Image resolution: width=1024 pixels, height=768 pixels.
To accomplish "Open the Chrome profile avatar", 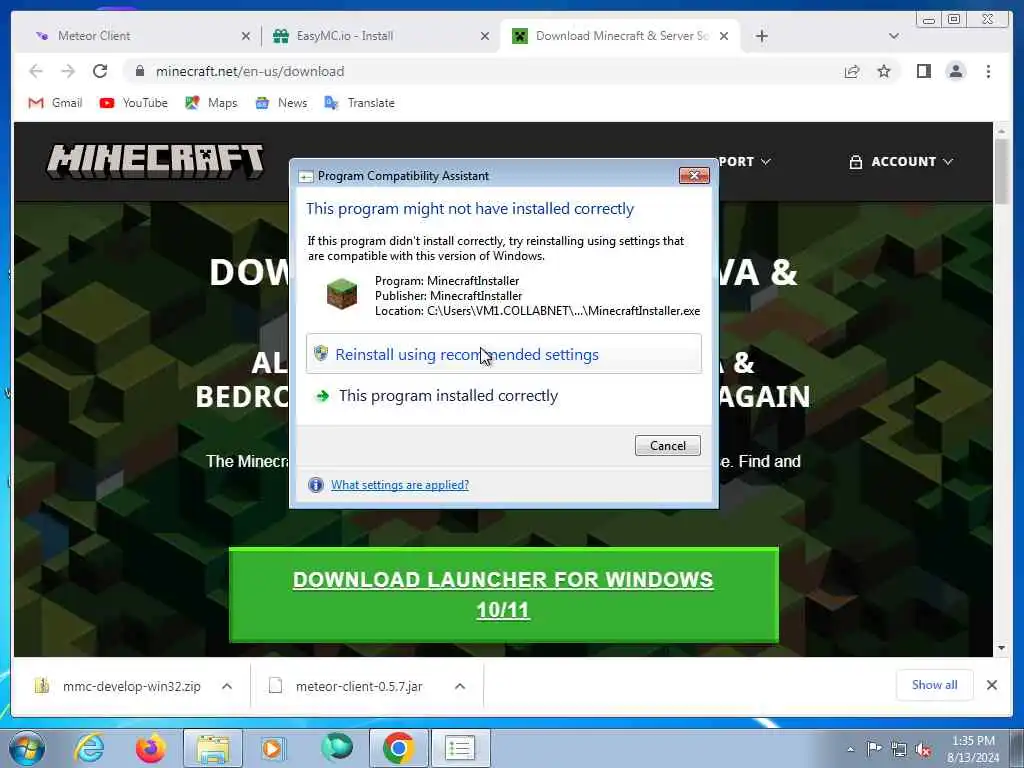I will click(955, 71).
